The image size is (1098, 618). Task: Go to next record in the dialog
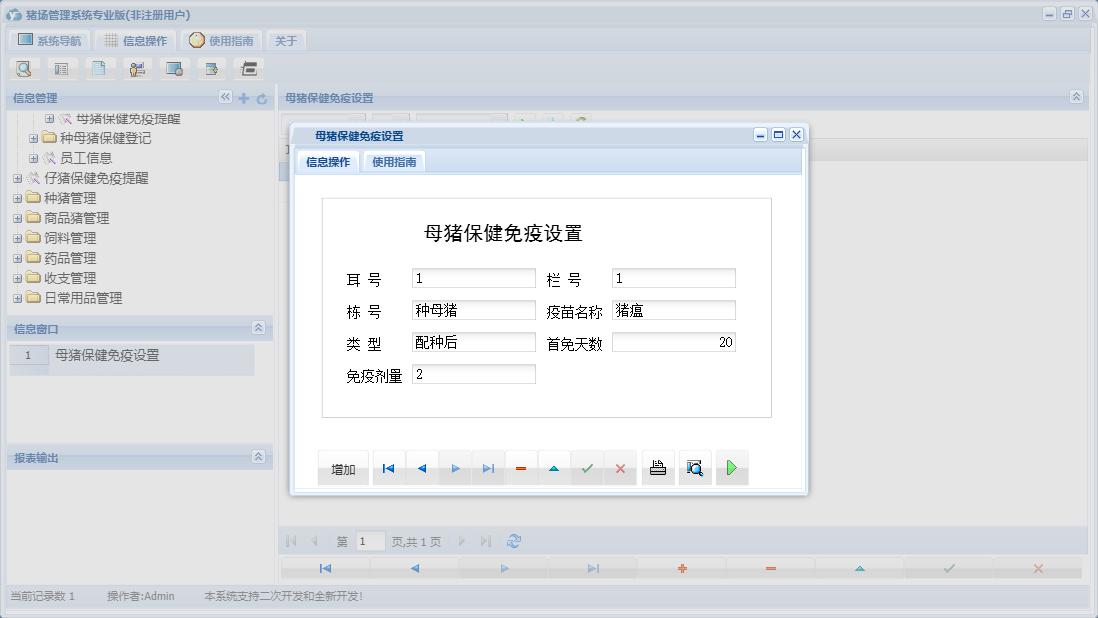coord(455,468)
